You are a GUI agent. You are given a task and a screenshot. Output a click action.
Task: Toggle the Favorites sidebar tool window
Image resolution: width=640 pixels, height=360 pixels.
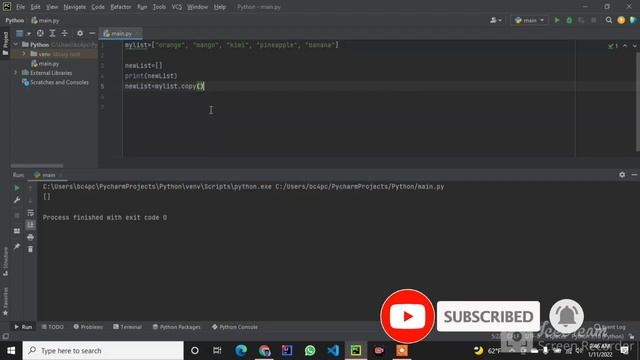pos(5,301)
